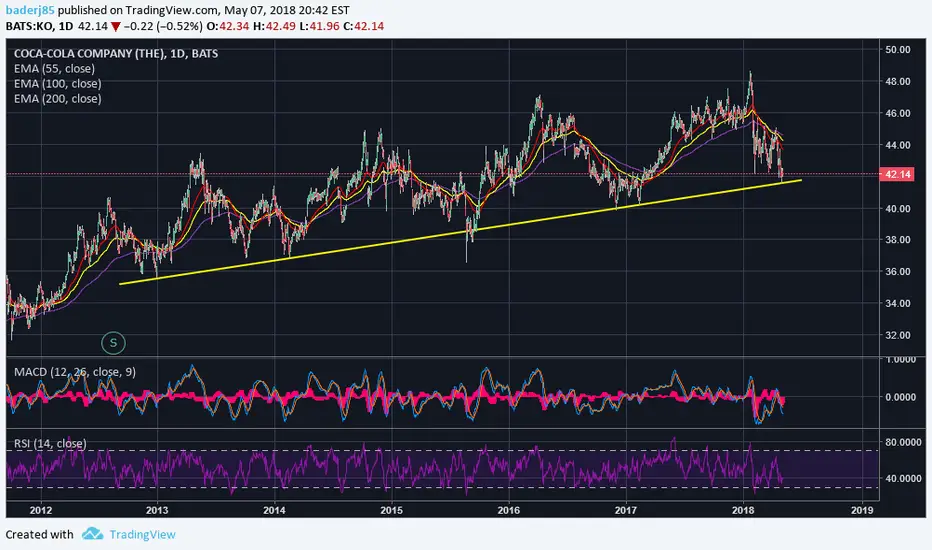
Task: Click the yellow ascending trendline
Action: pos(461,232)
